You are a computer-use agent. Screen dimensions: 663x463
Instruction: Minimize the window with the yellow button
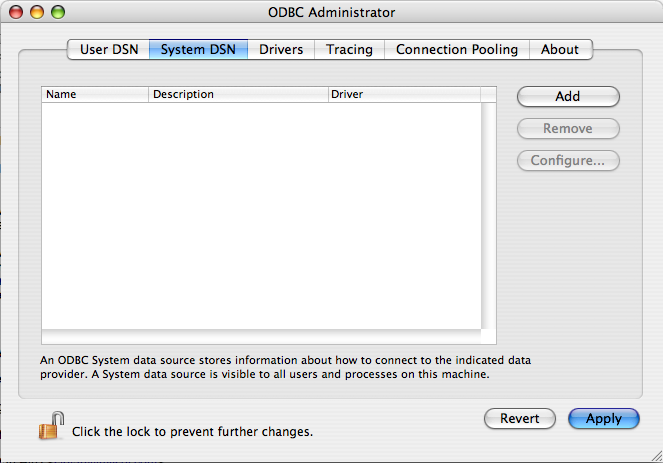pos(38,13)
